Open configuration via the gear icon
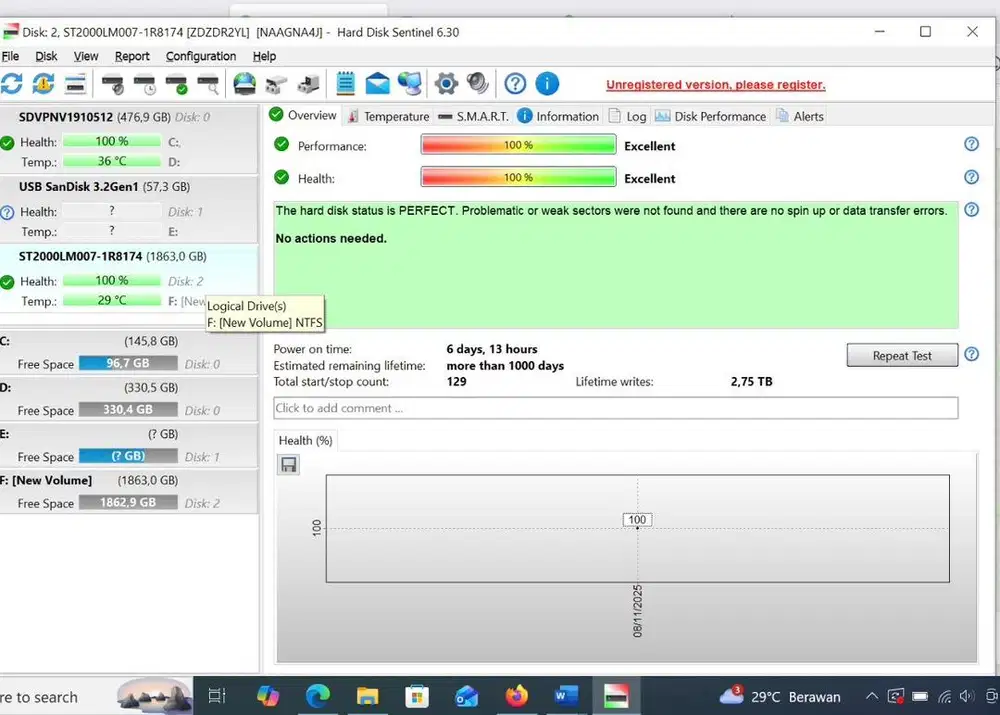Image resolution: width=1000 pixels, height=715 pixels. pyautogui.click(x=446, y=84)
